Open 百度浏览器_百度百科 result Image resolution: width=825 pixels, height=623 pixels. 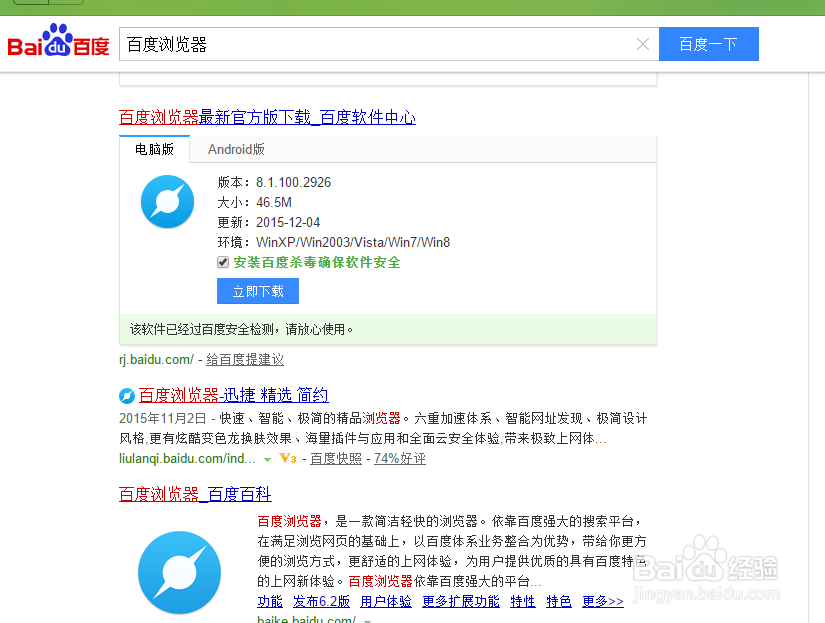195,494
